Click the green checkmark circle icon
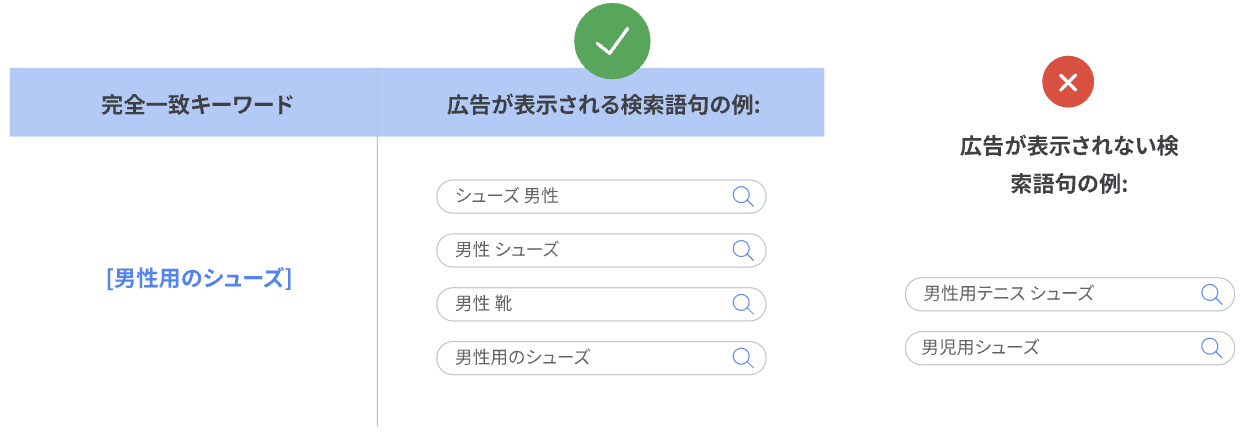The image size is (1246, 432). click(x=612, y=42)
